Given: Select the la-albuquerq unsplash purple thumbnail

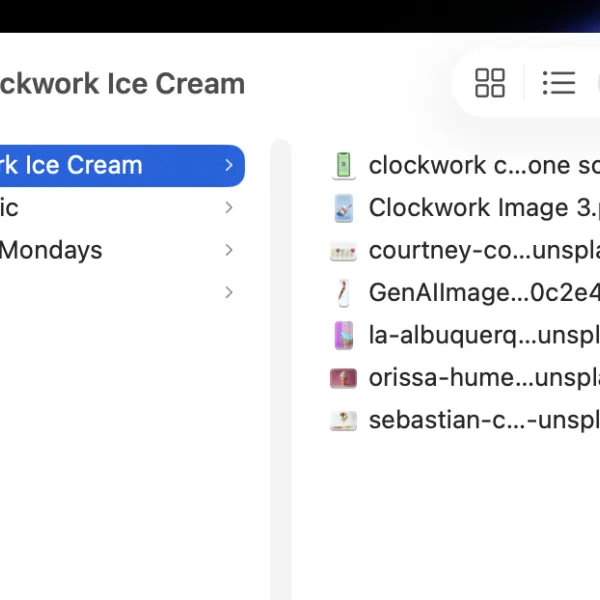Looking at the screenshot, I should [x=343, y=335].
